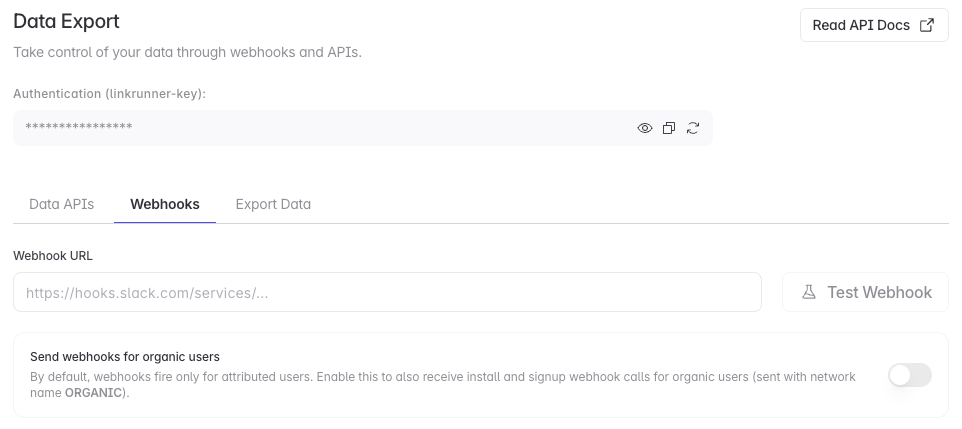The width and height of the screenshot is (962, 429).
Task: Focus the Webhook URL input field
Action: (x=387, y=292)
